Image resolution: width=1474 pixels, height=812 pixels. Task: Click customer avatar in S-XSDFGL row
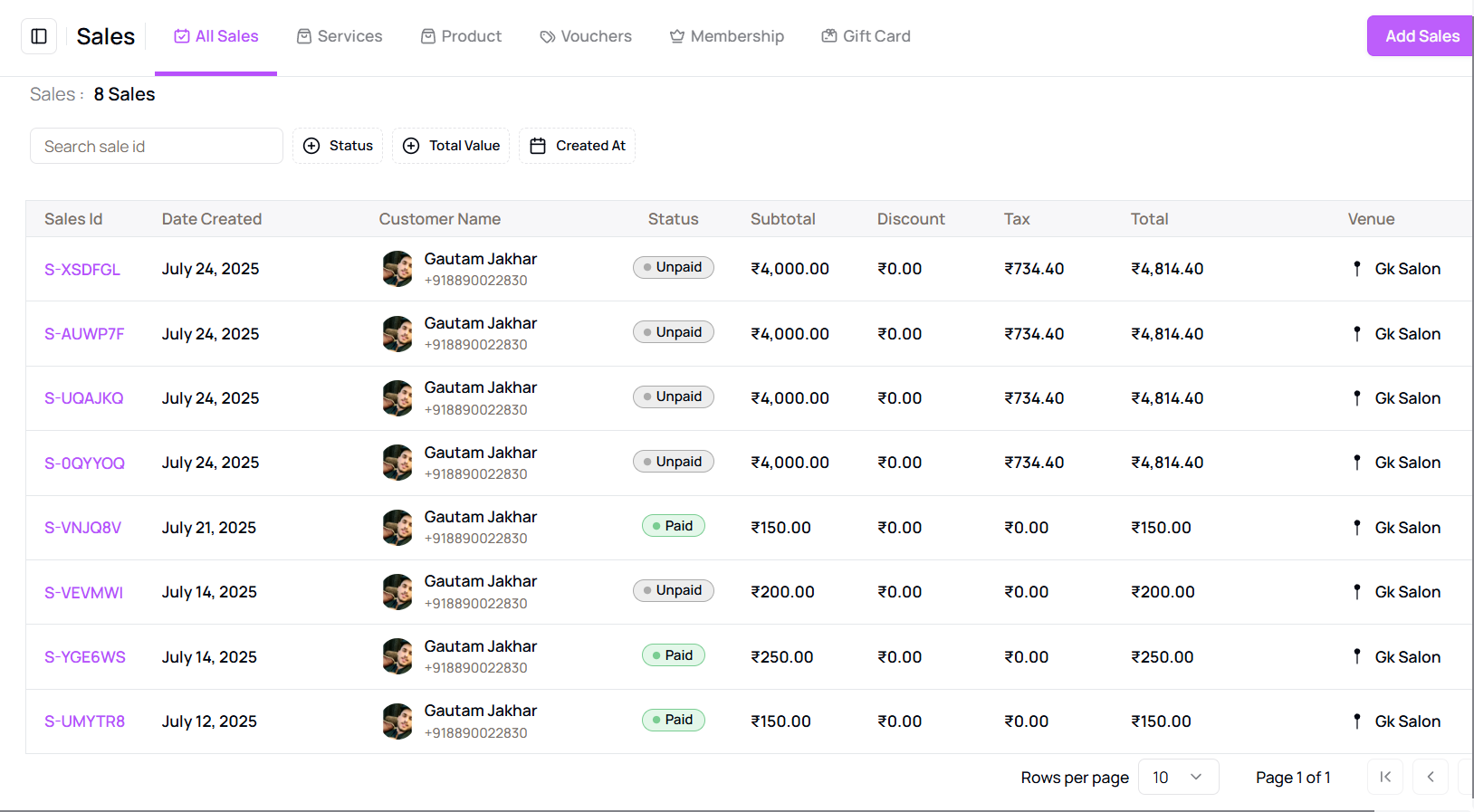pos(397,269)
